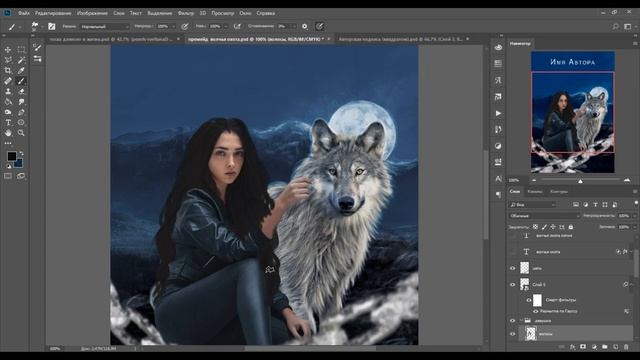Image resolution: width=640 pixels, height=360 pixels.
Task: Toggle Gaussian blur filter visibility eye
Action: pos(536,311)
